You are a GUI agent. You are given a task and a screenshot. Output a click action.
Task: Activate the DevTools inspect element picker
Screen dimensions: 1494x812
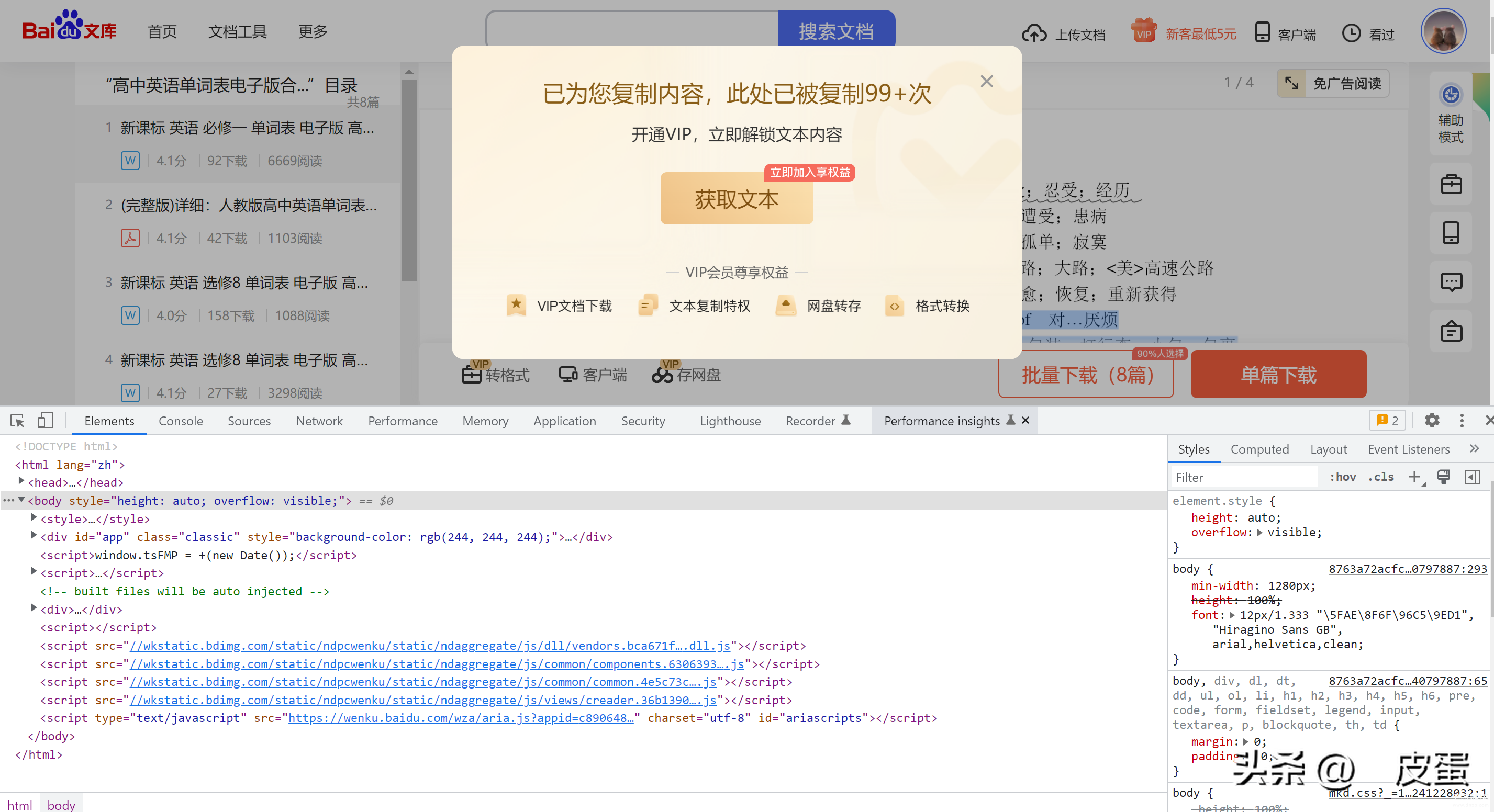[x=17, y=421]
